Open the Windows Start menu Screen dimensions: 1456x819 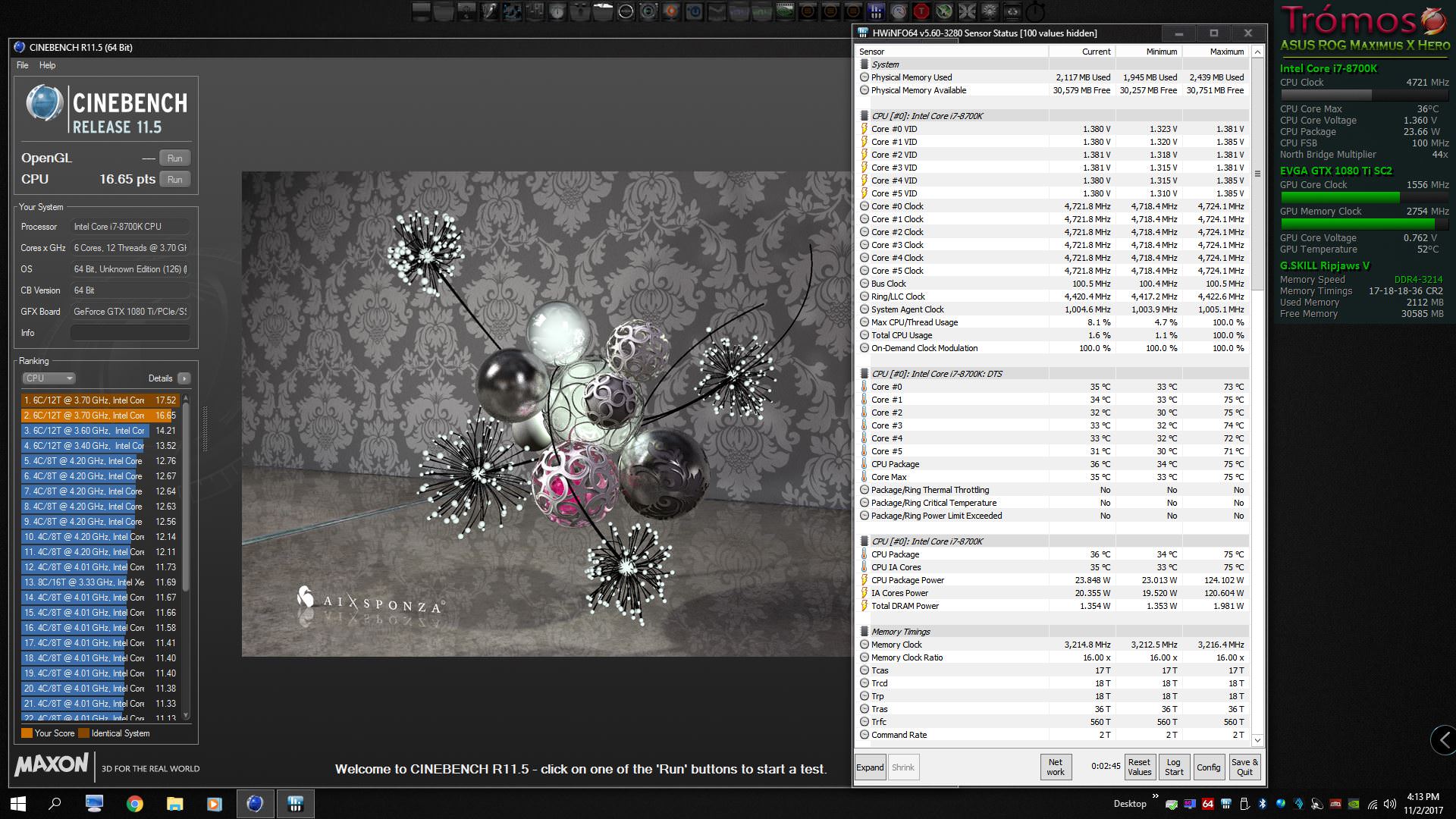[x=17, y=804]
